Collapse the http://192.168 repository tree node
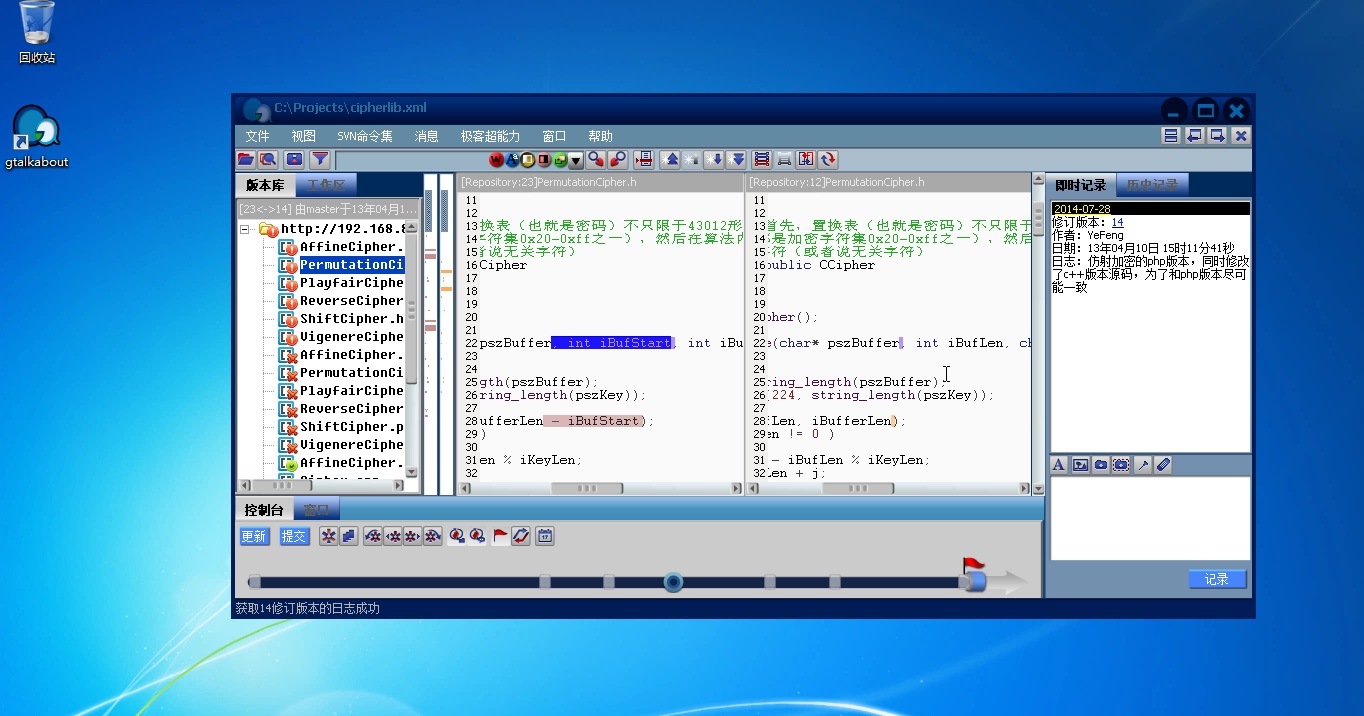 point(246,229)
